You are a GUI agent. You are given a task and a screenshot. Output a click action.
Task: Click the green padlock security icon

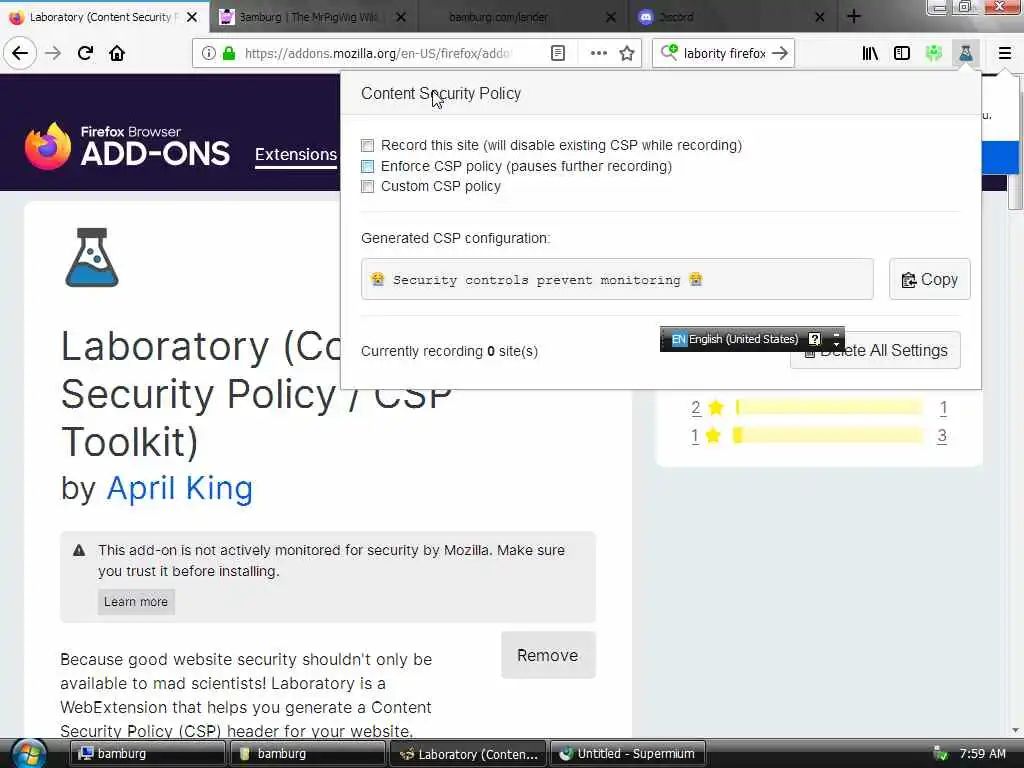tap(229, 53)
